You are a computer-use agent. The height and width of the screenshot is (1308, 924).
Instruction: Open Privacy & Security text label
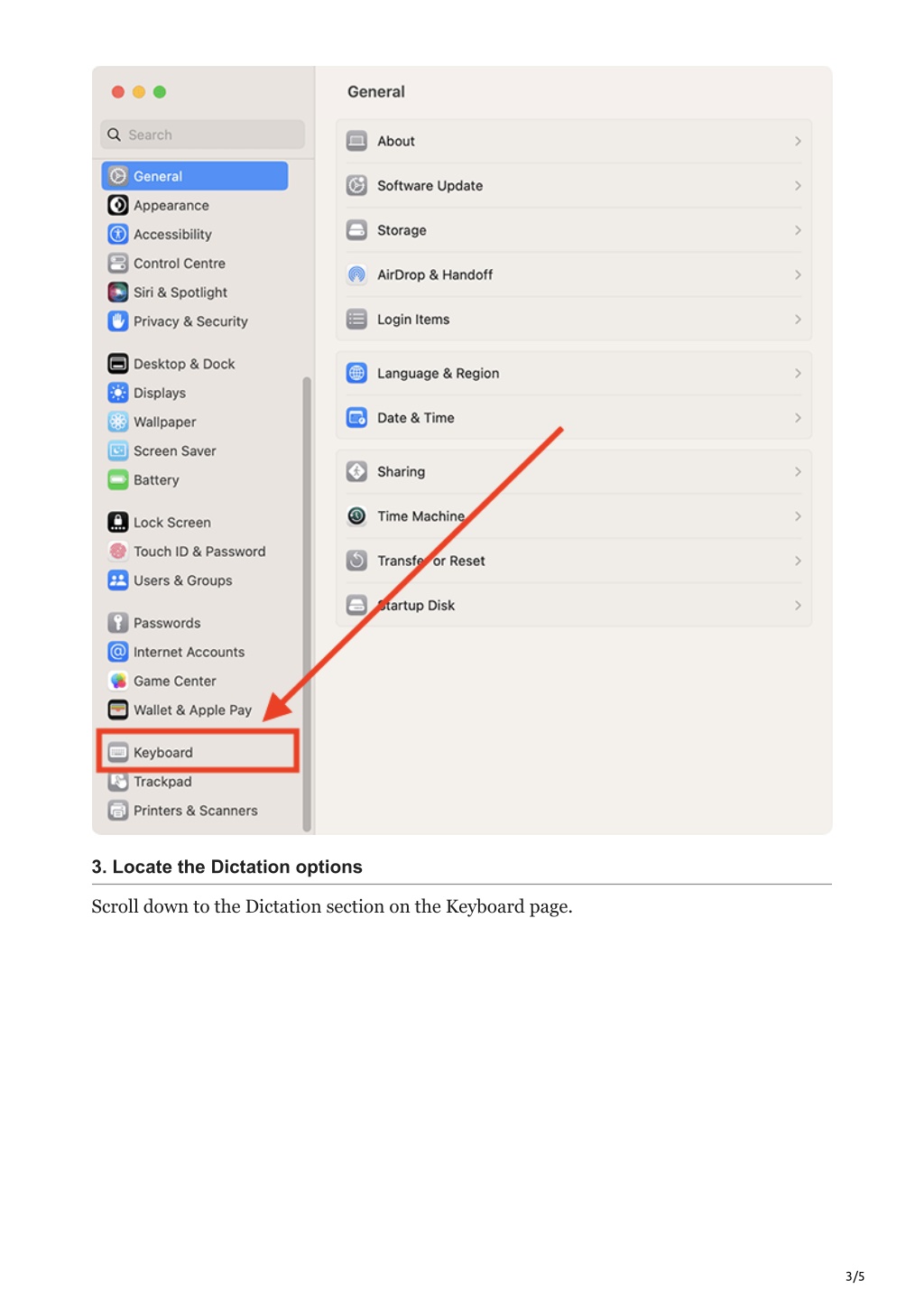click(x=190, y=321)
